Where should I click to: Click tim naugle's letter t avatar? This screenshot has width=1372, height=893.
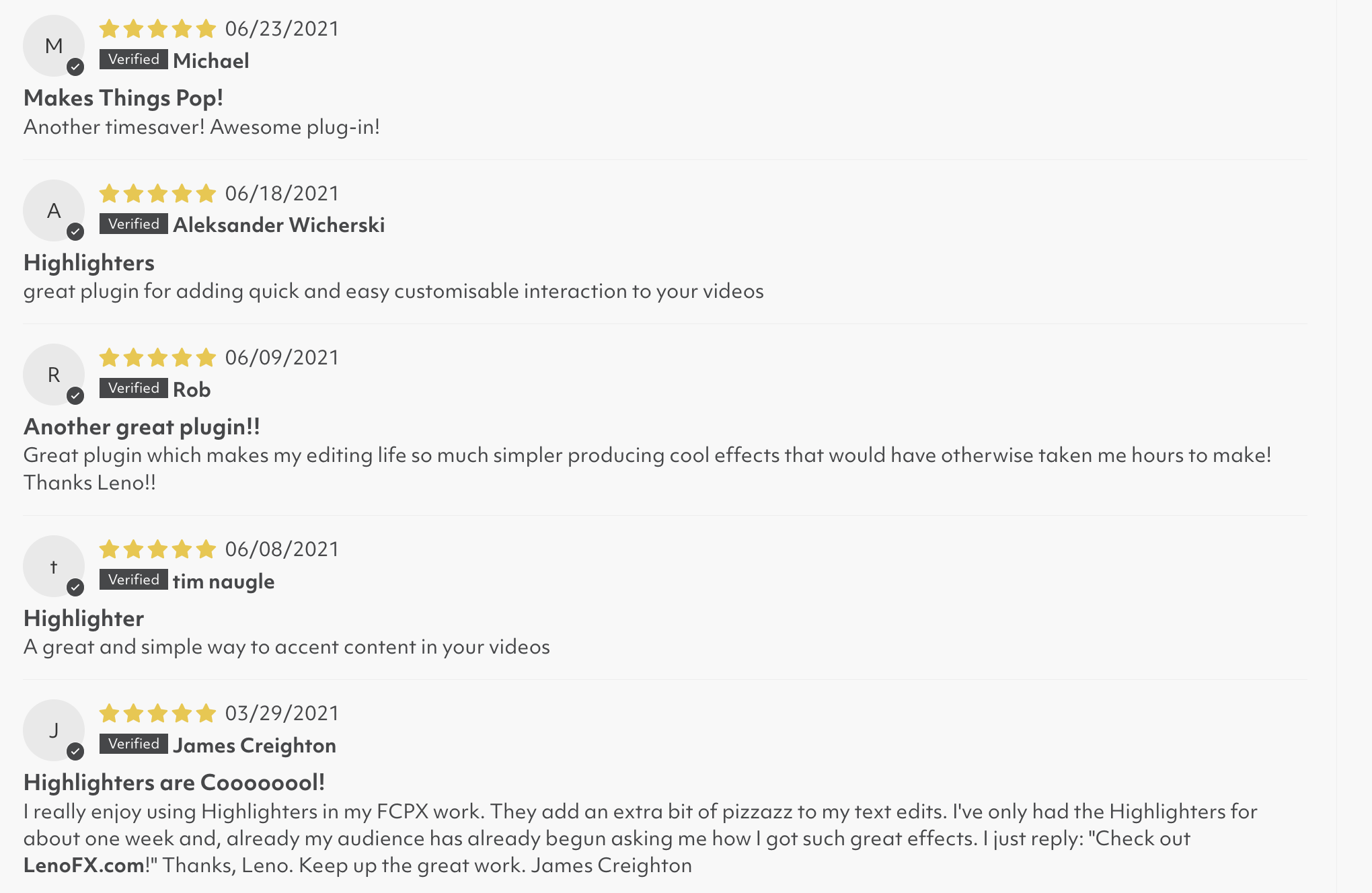click(54, 566)
